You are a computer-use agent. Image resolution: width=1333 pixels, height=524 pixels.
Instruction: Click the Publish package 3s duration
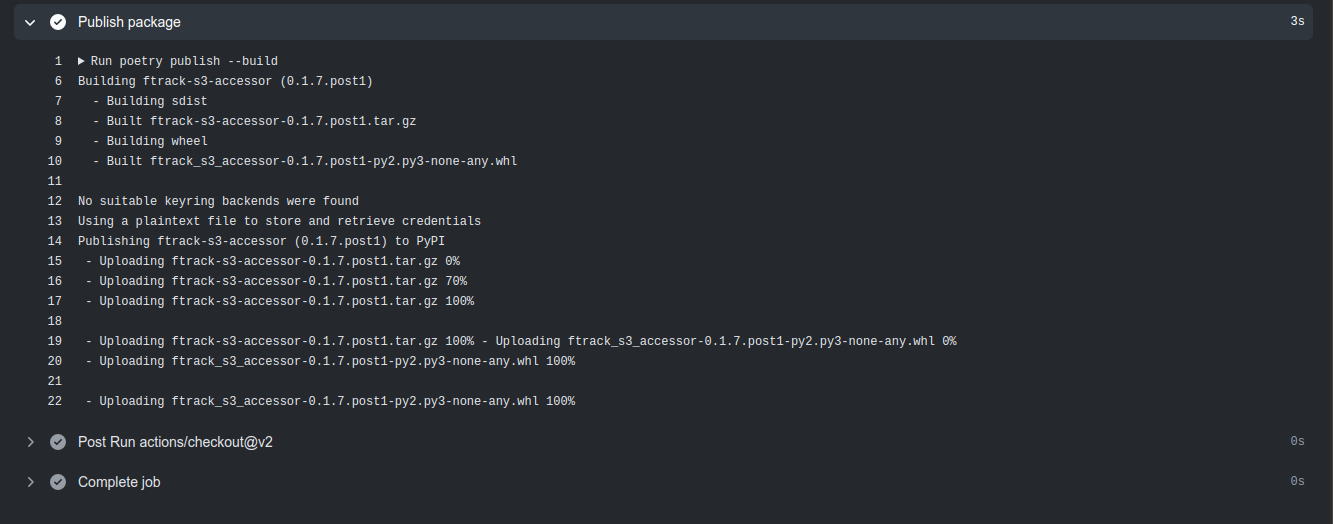tap(1297, 22)
